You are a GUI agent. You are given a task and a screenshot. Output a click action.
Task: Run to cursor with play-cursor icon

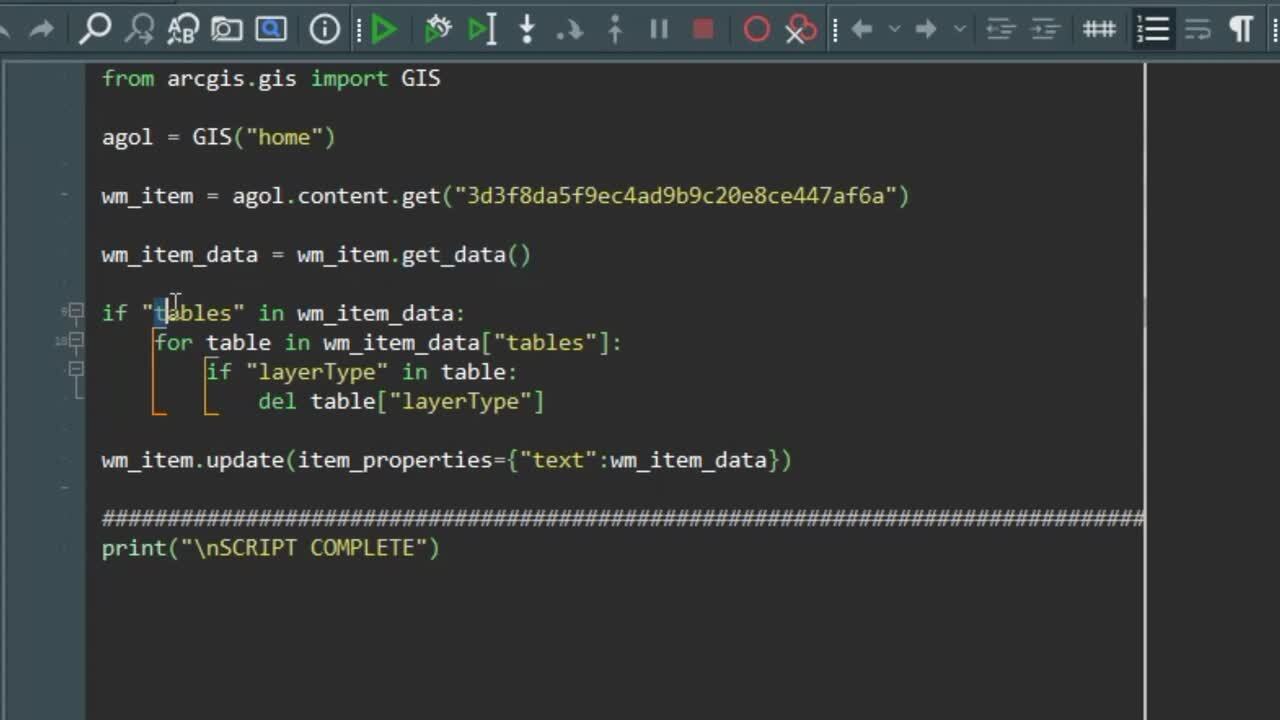[482, 30]
